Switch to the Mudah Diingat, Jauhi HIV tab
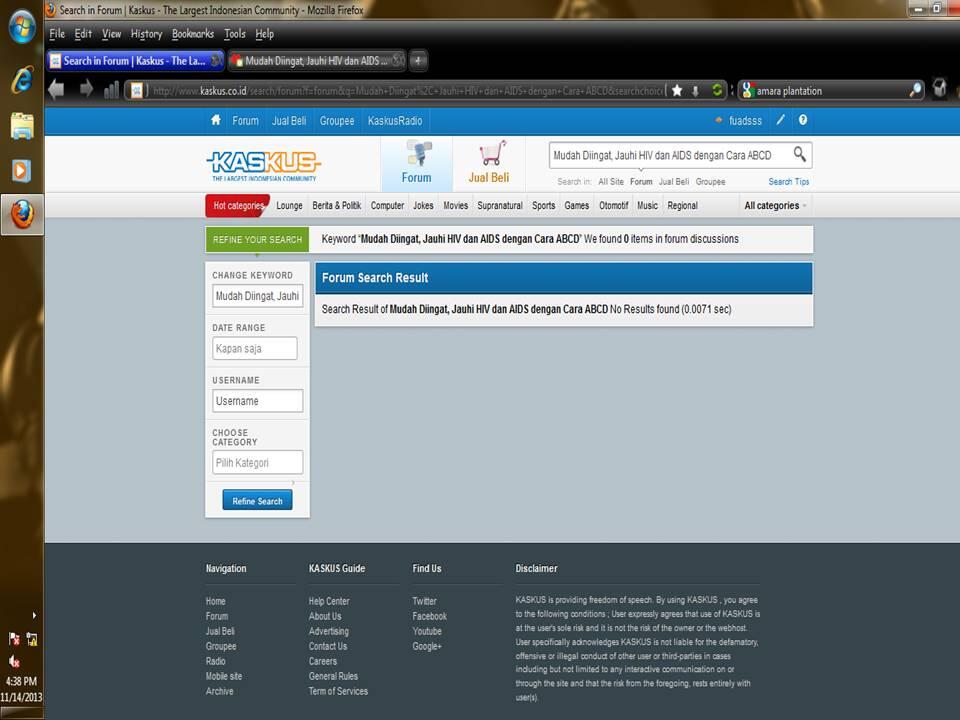 tap(317, 61)
